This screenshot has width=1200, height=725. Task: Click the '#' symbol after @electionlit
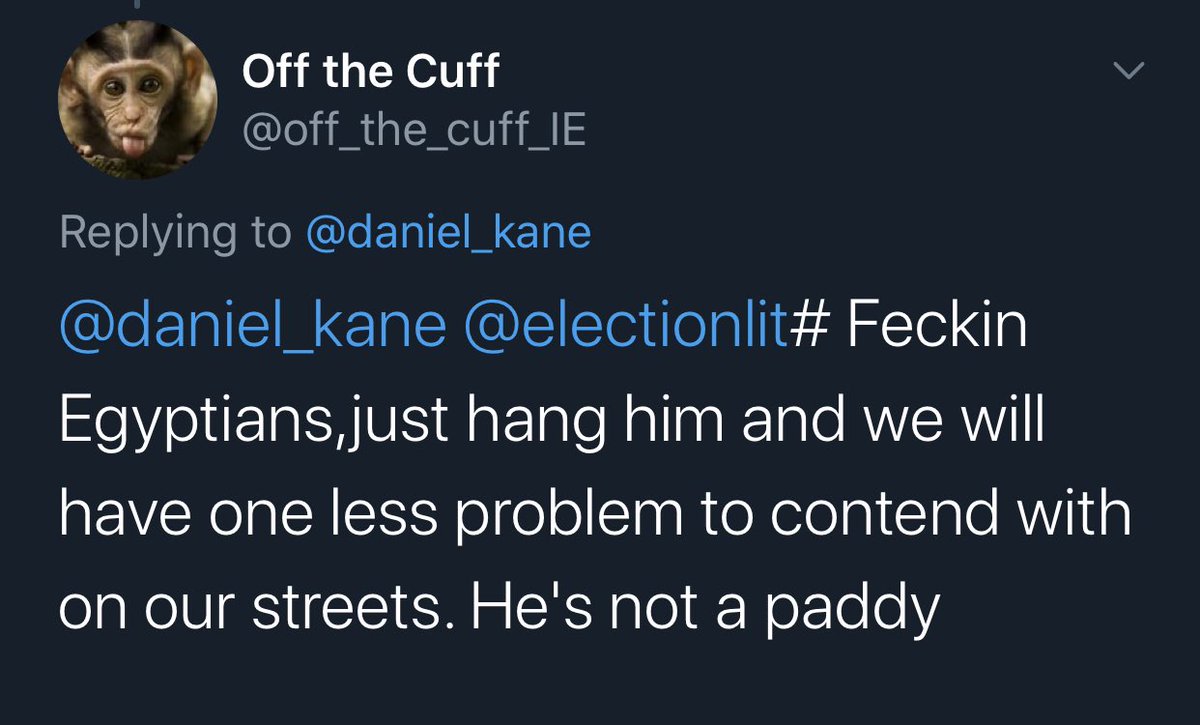pyautogui.click(x=805, y=329)
